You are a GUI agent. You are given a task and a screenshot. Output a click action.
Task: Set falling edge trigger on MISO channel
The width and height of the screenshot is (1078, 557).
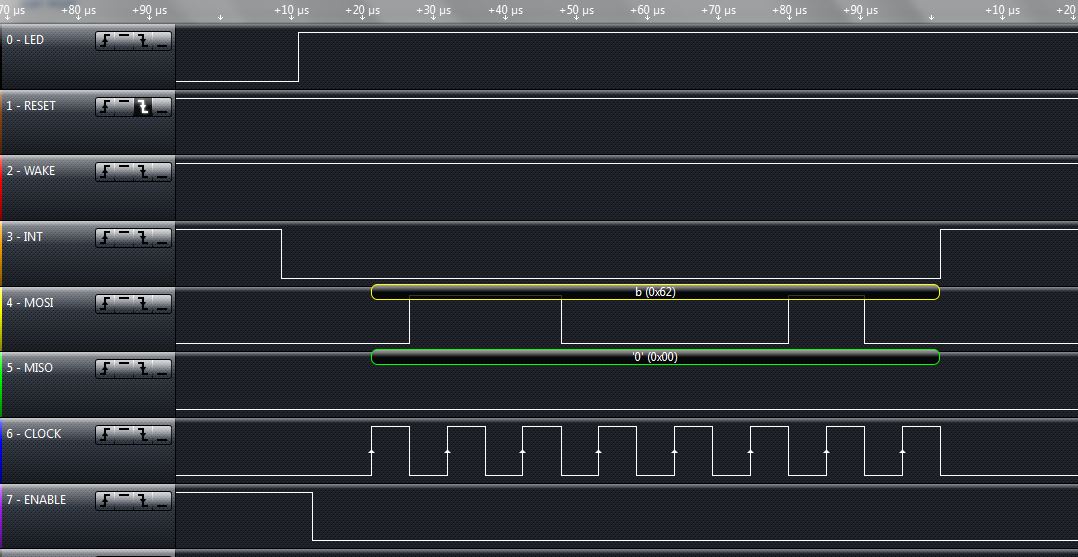pyautogui.click(x=143, y=369)
